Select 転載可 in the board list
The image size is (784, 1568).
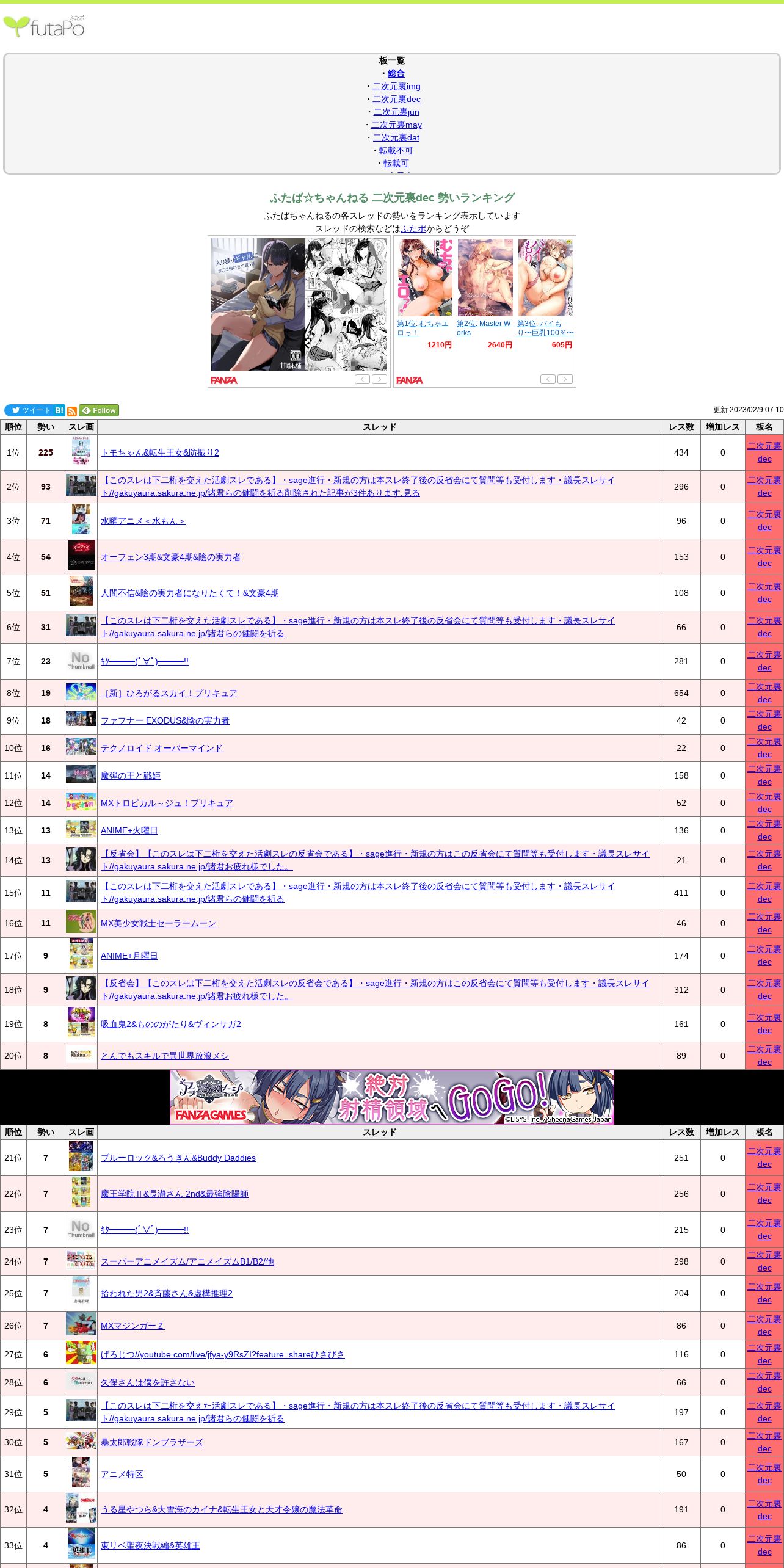396,163
